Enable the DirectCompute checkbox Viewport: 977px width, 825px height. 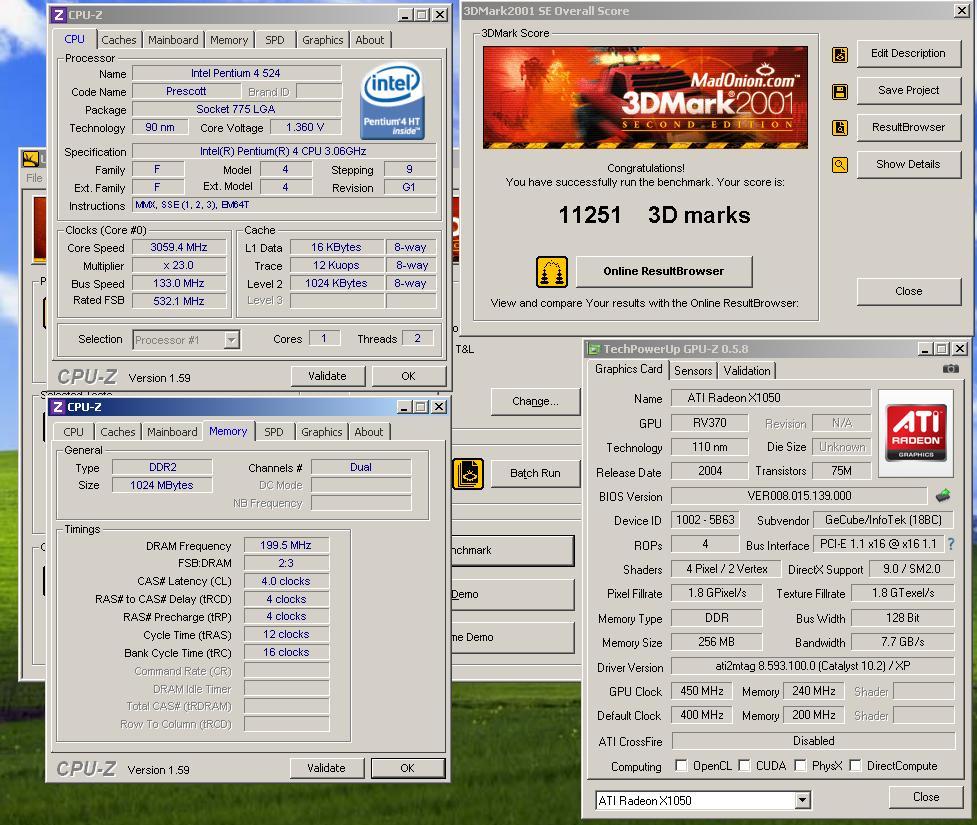(855, 765)
